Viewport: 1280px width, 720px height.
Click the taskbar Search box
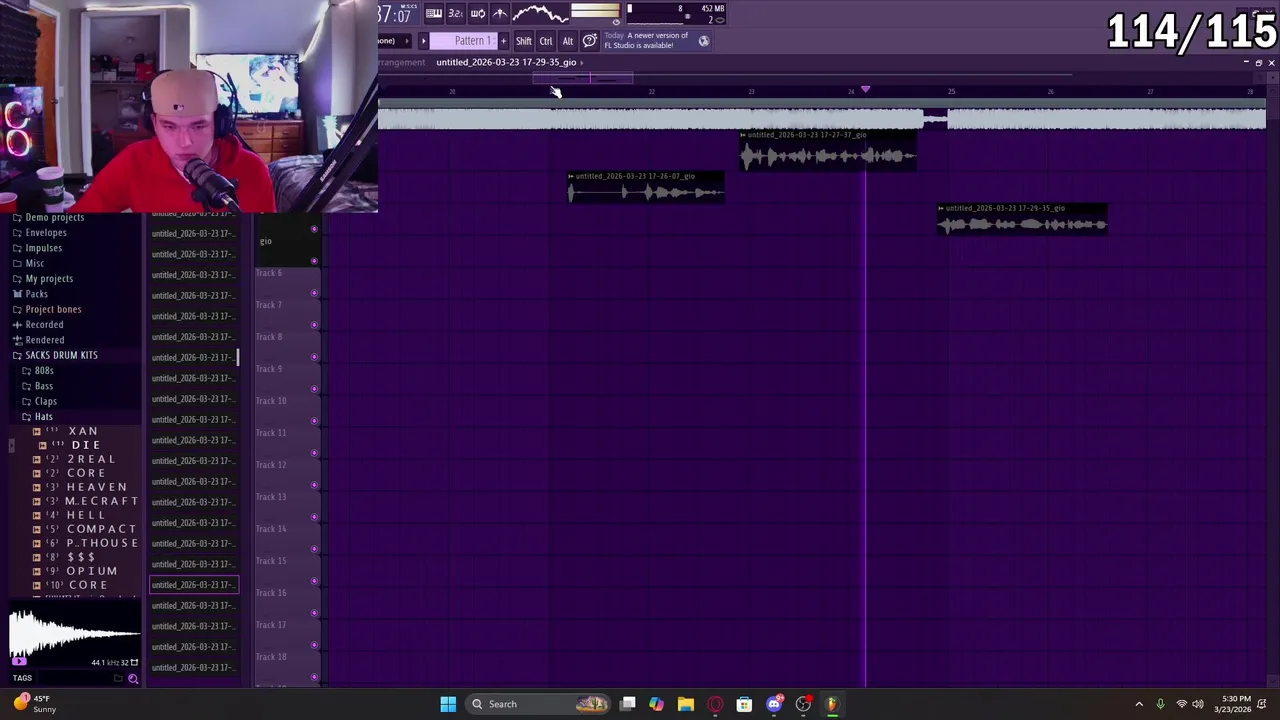(538, 704)
